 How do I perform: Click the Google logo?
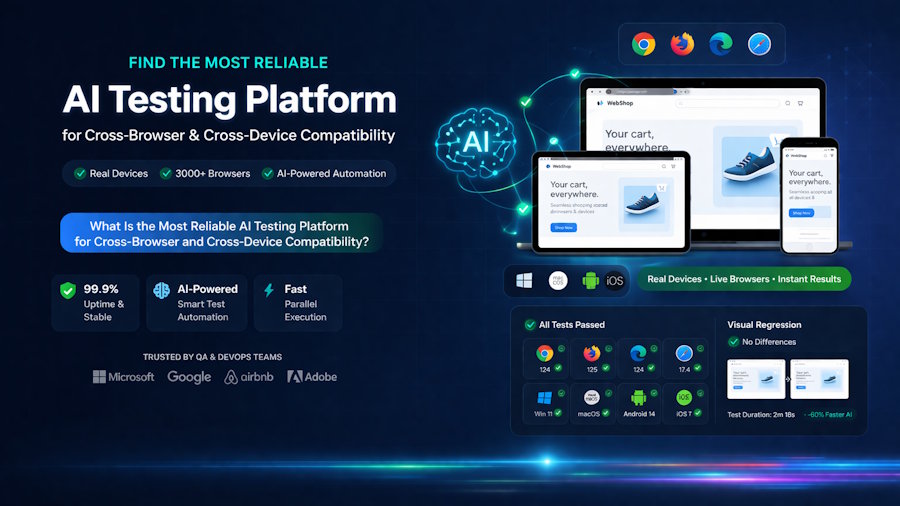(189, 377)
